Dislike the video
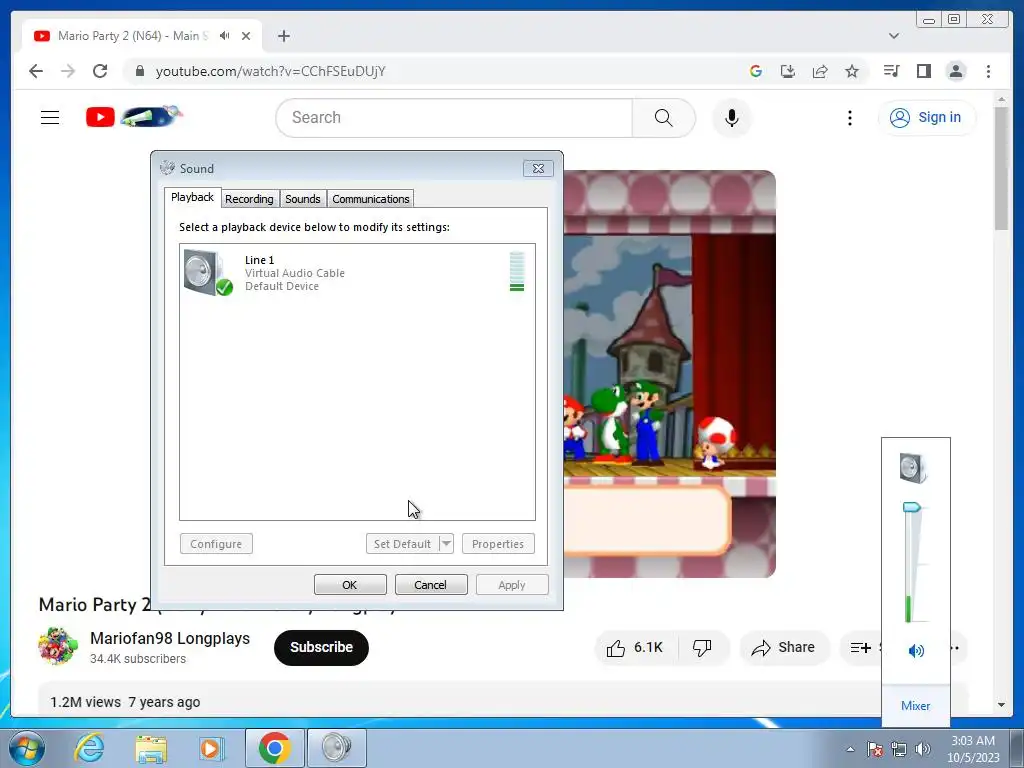The width and height of the screenshot is (1024, 768). 702,647
